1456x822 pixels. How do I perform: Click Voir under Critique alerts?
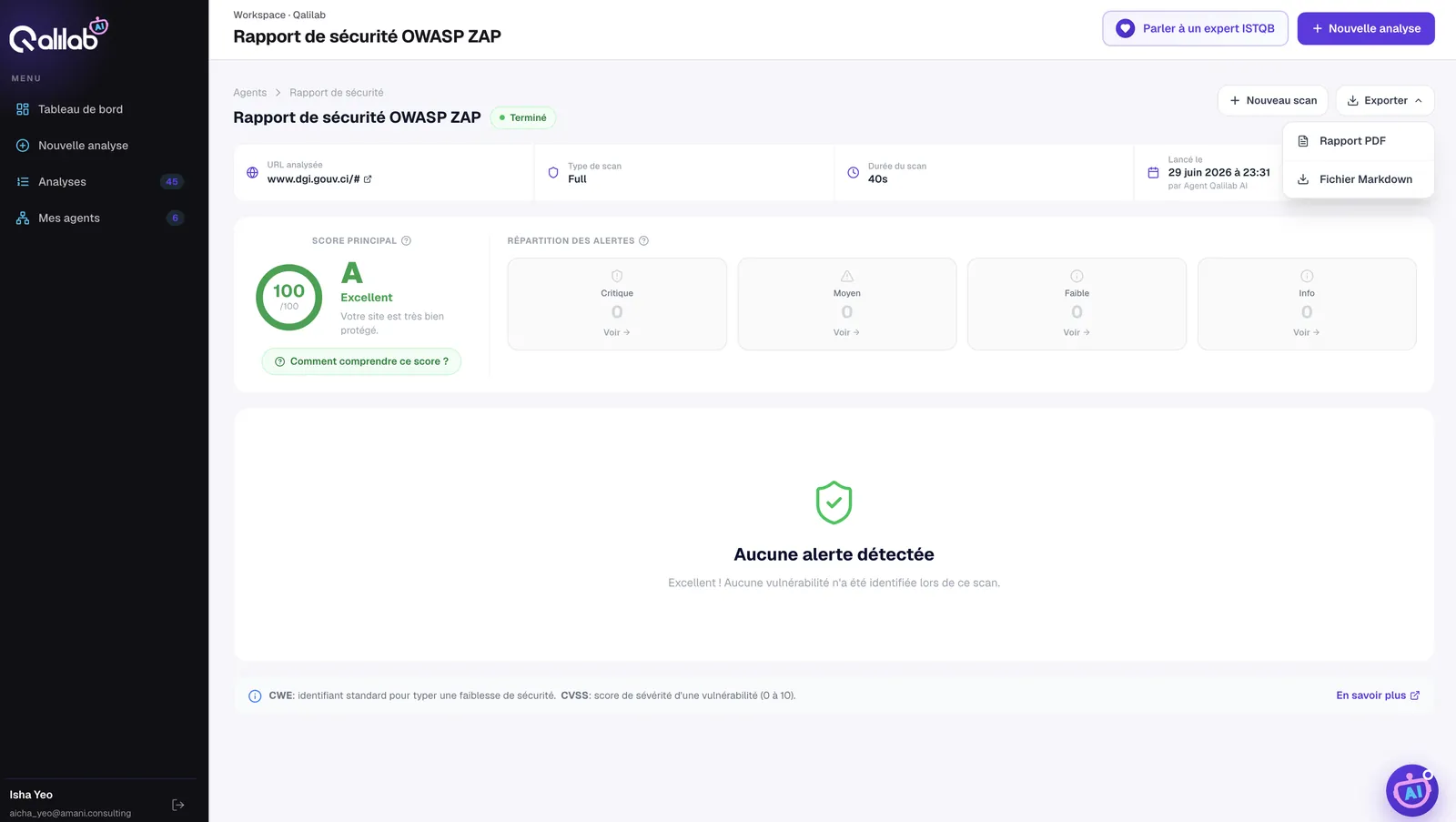click(617, 333)
